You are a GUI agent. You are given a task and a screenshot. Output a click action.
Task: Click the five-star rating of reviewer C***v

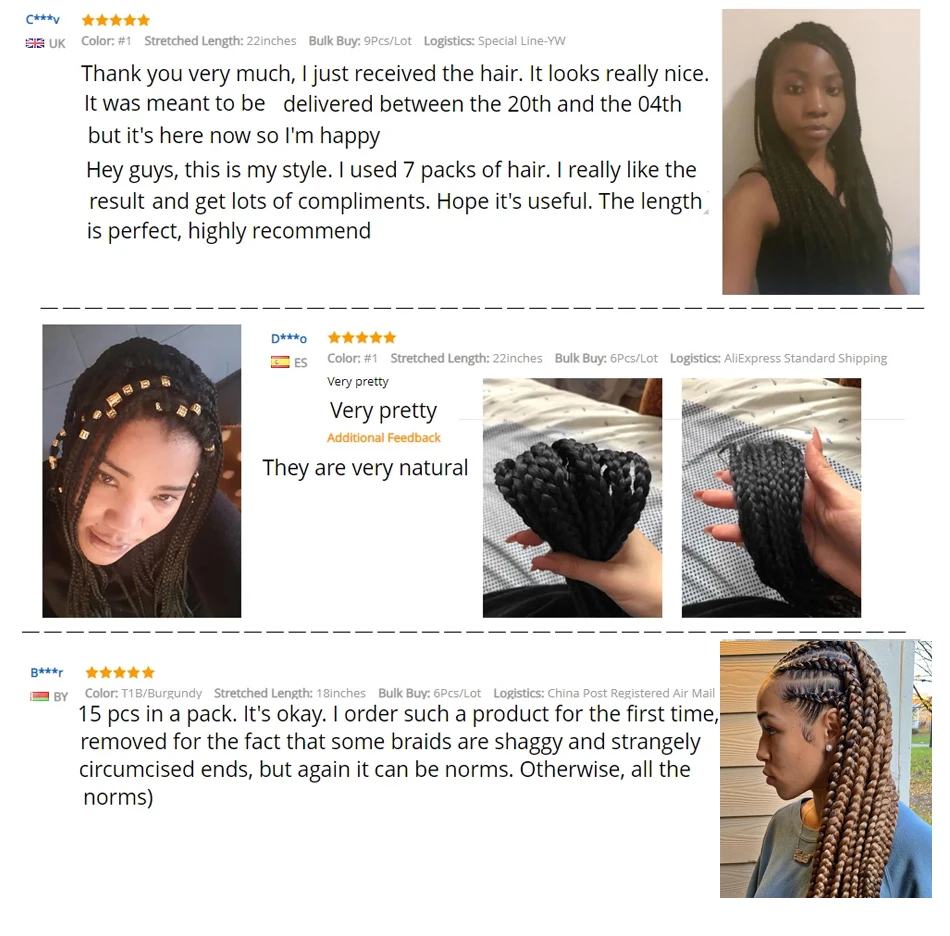(116, 20)
